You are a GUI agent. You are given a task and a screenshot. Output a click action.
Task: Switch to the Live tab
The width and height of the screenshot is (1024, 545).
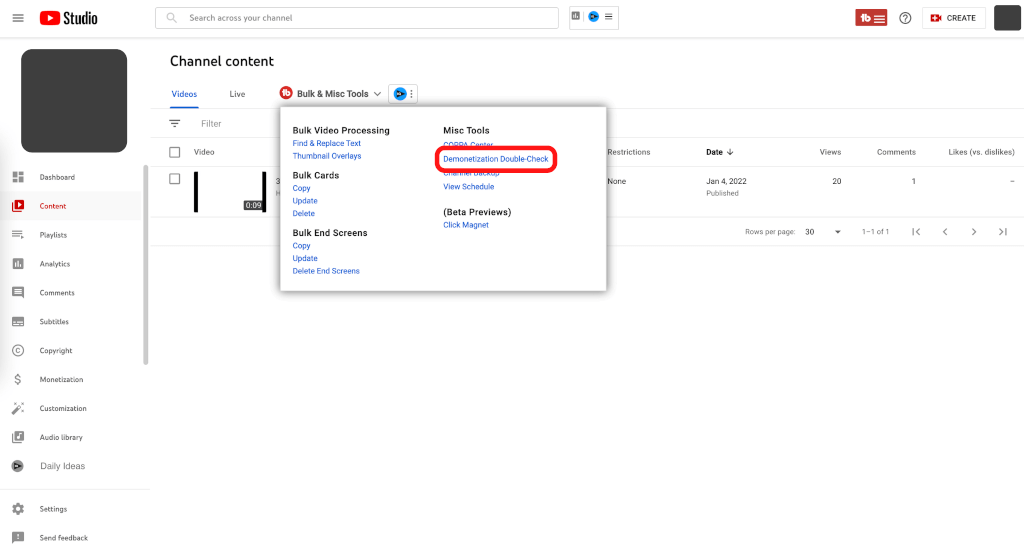237,94
